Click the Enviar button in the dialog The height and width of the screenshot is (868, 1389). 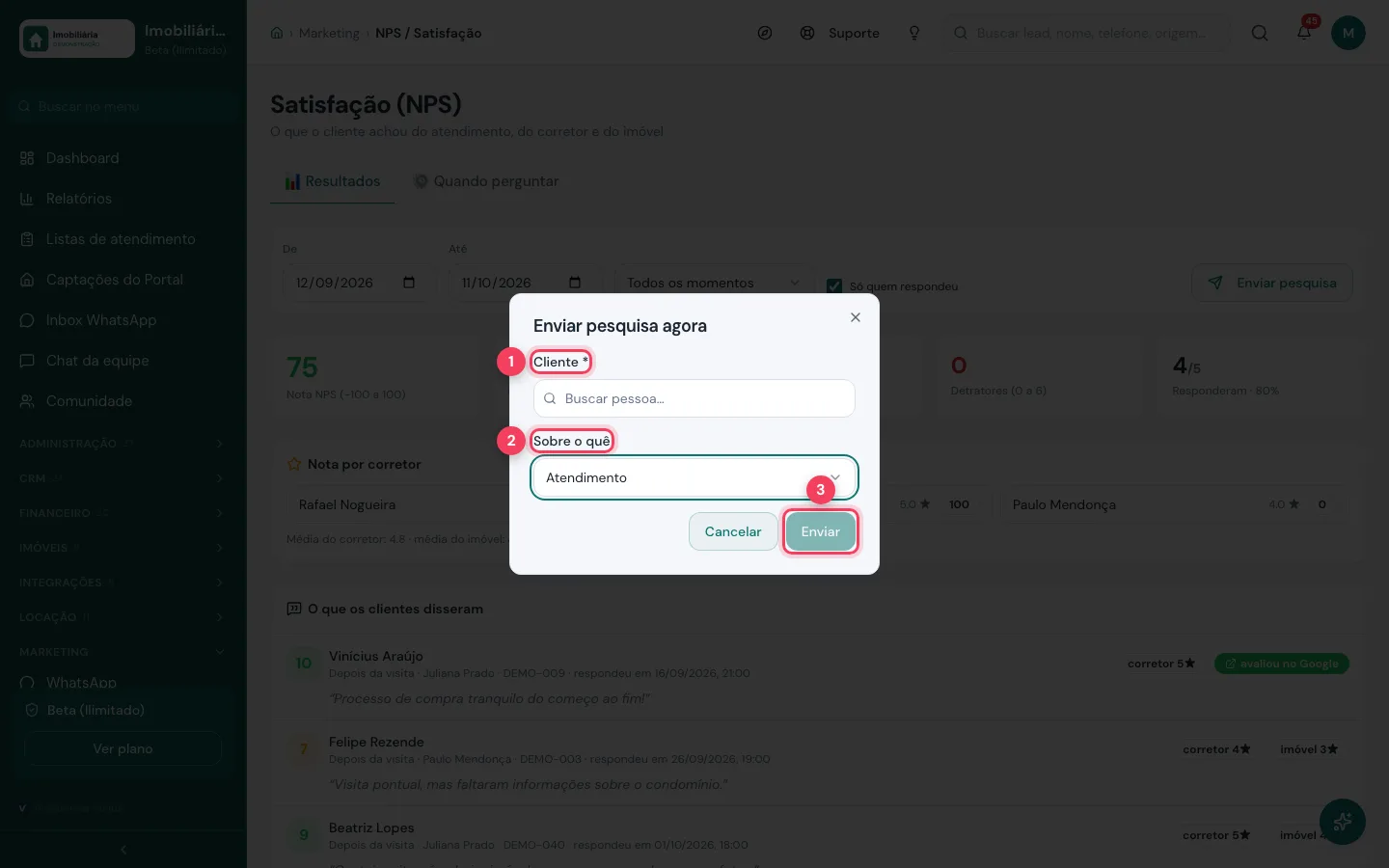(820, 531)
